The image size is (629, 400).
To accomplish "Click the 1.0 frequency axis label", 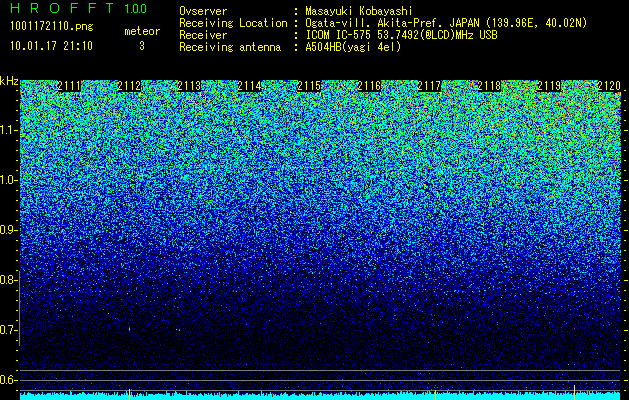I will click(x=8, y=180).
